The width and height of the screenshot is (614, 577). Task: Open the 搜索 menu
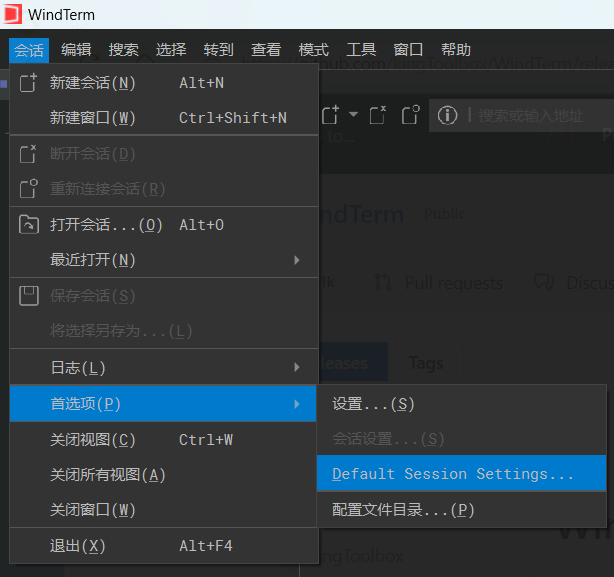click(123, 50)
